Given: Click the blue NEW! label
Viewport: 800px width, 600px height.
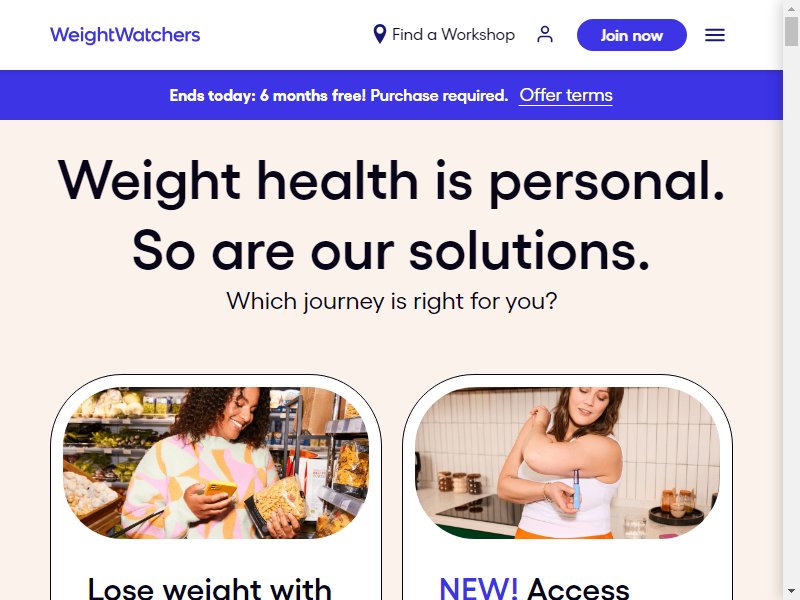Looking at the screenshot, I should 478,588.
